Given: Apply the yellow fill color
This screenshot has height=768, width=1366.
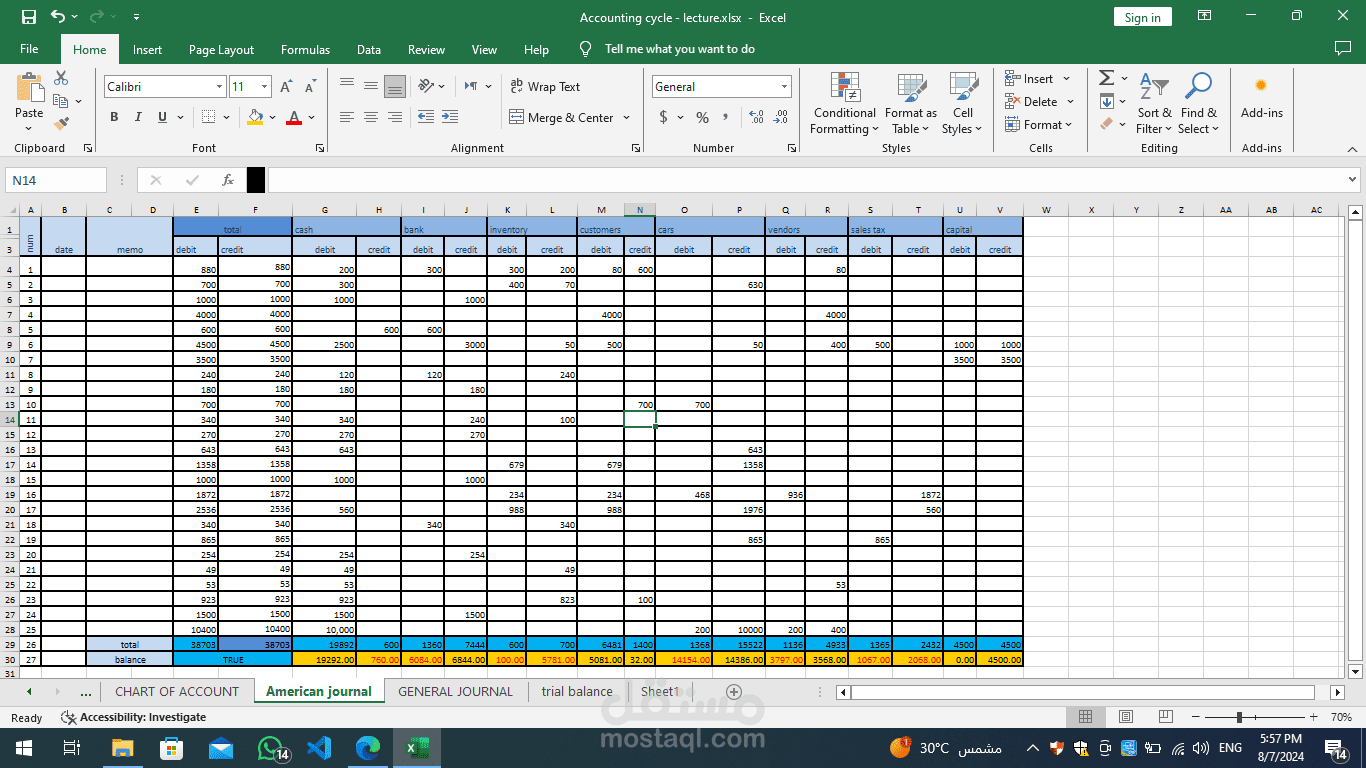Looking at the screenshot, I should (255, 117).
